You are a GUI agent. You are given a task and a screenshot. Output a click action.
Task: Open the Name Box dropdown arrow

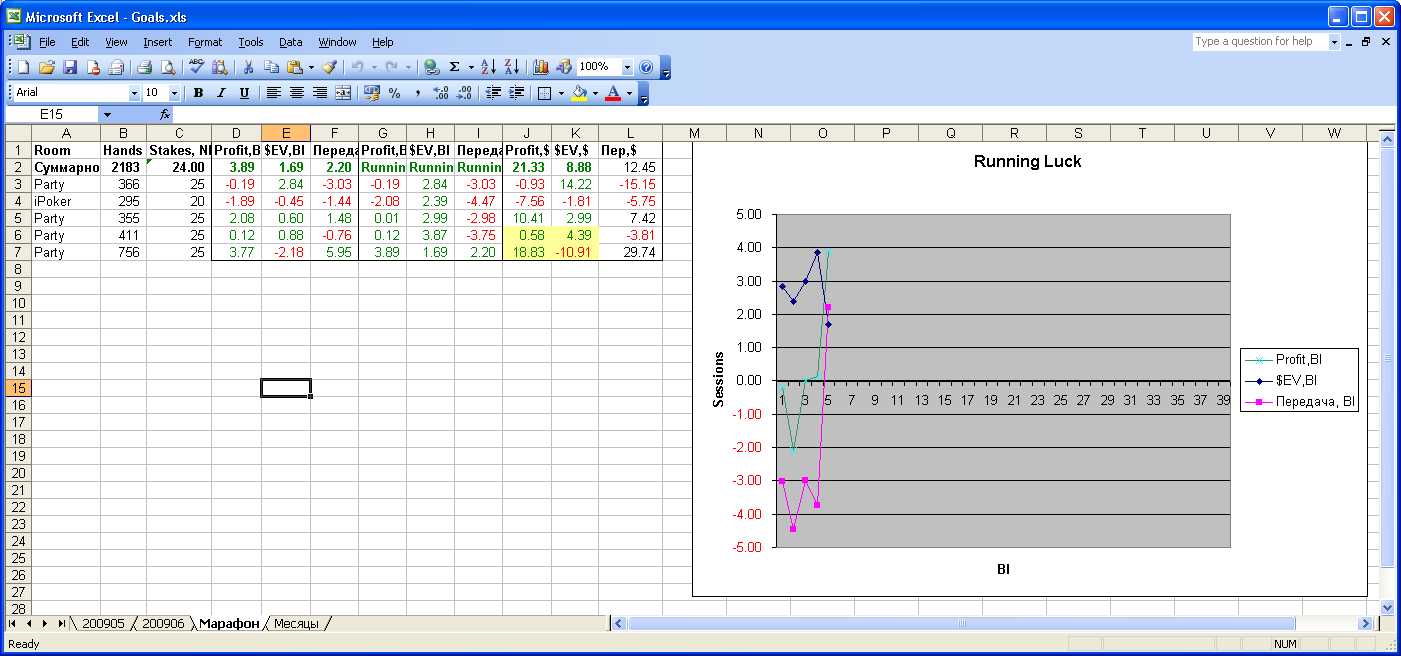(x=107, y=115)
